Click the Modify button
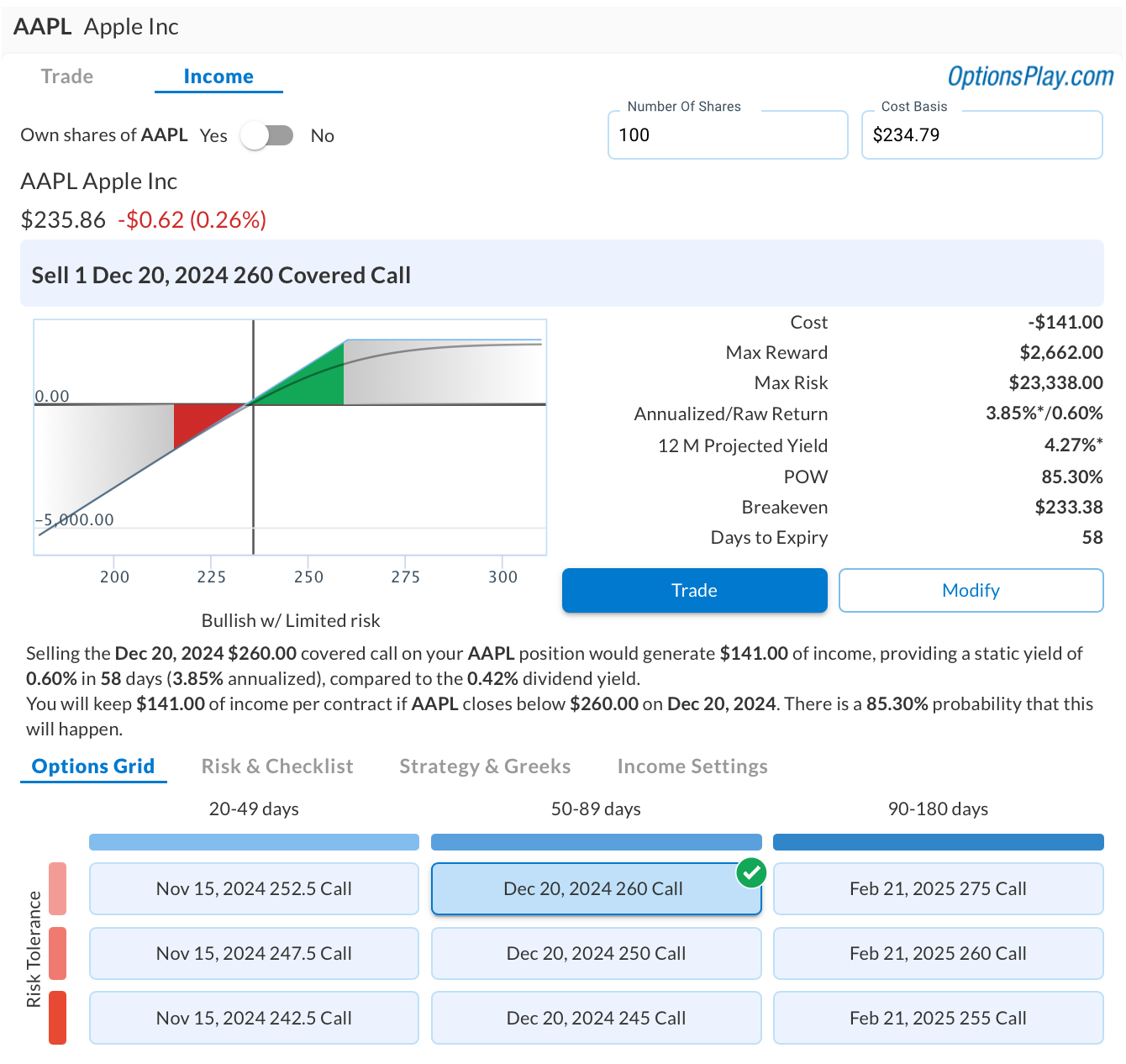This screenshot has height=1064, width=1126. pos(971,590)
